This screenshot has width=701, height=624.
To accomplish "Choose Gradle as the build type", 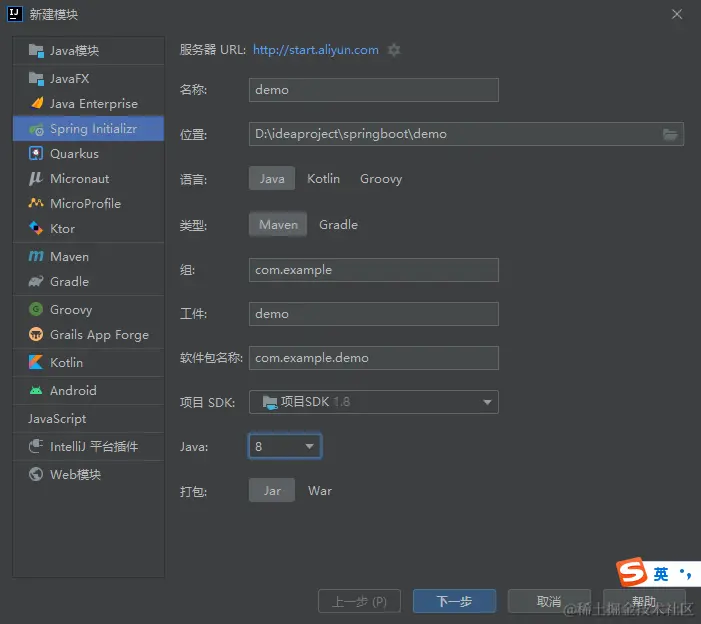I will pos(338,224).
